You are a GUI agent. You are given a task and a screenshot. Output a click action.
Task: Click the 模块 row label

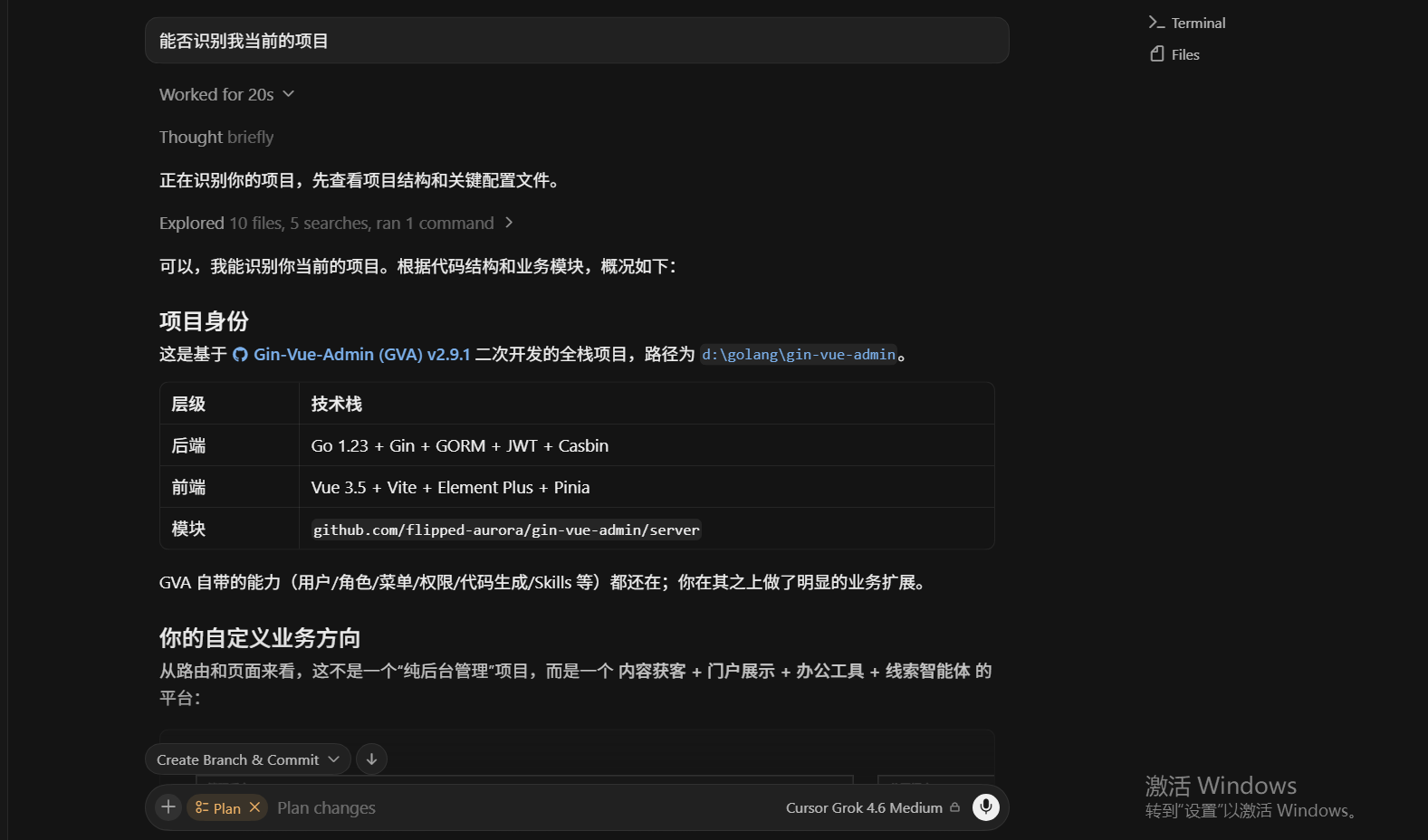[x=188, y=529]
